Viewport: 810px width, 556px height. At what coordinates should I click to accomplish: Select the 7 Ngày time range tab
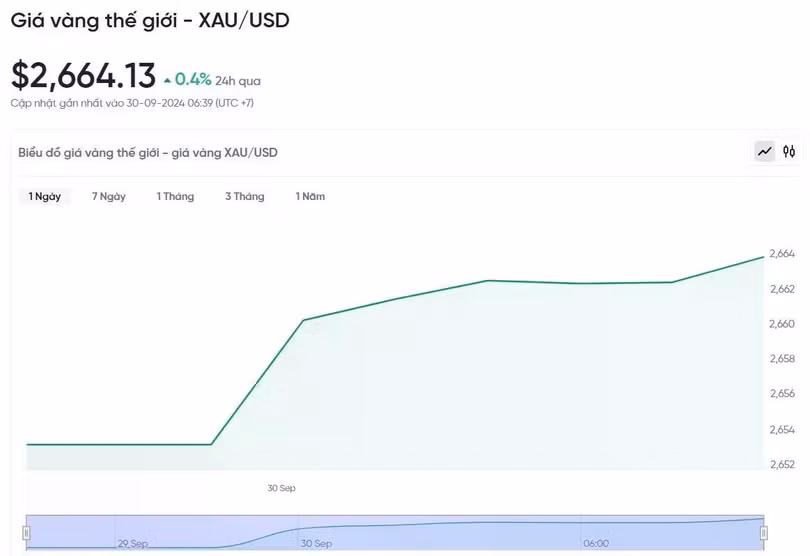pos(109,197)
